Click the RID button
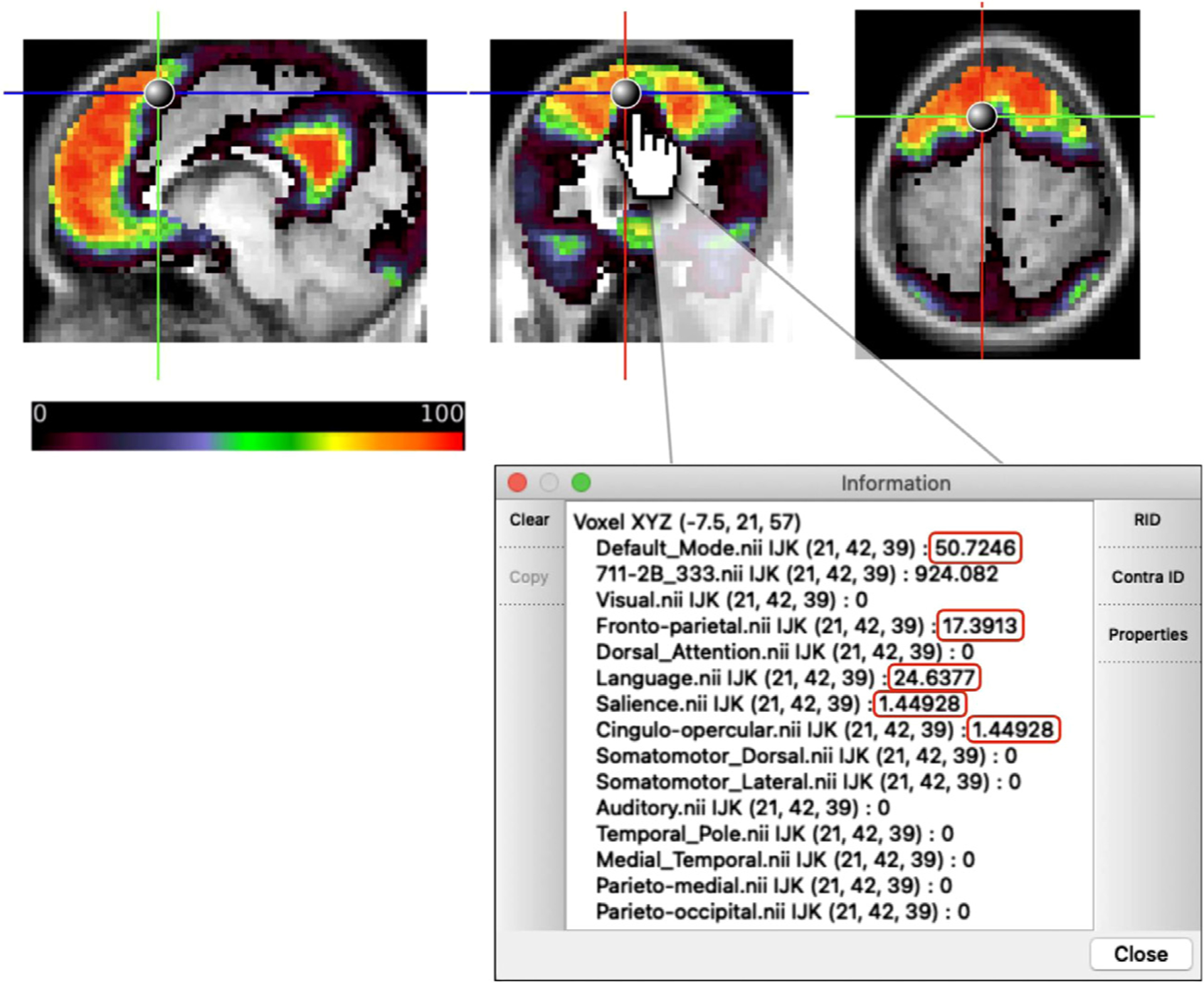Screen dimensions: 1204x983 tap(1147, 519)
